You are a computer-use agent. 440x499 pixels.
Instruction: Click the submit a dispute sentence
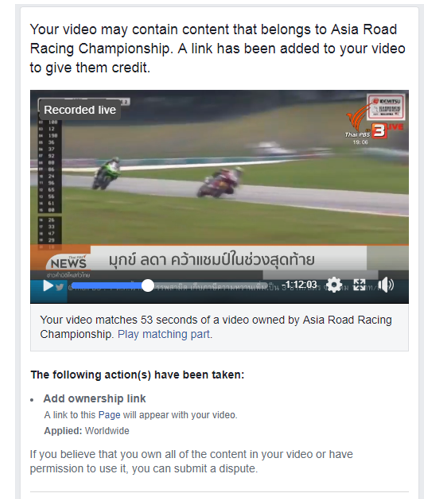pos(191,461)
